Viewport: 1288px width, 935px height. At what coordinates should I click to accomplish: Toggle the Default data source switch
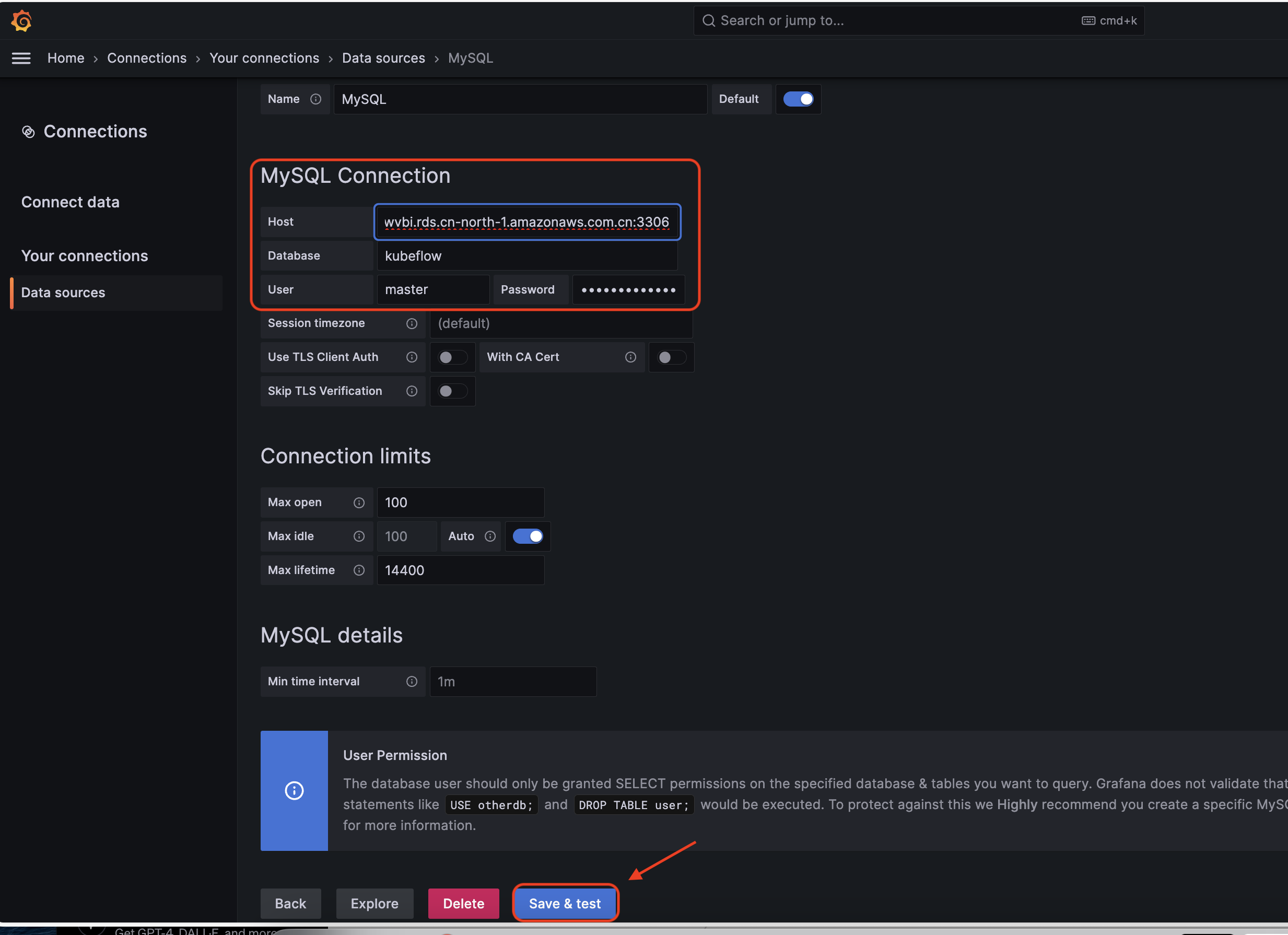pos(798,99)
